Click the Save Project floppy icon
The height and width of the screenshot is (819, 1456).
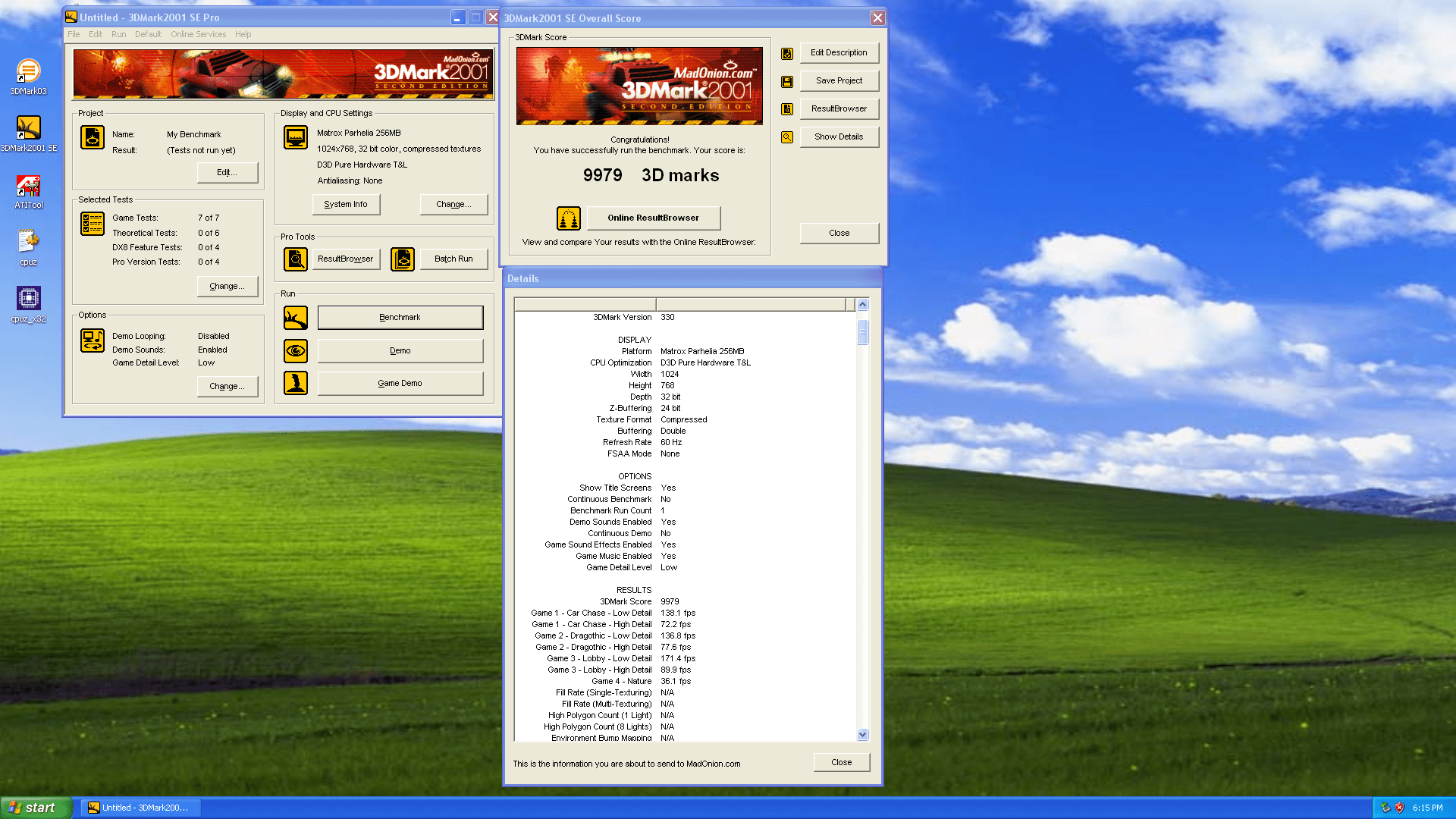click(787, 82)
